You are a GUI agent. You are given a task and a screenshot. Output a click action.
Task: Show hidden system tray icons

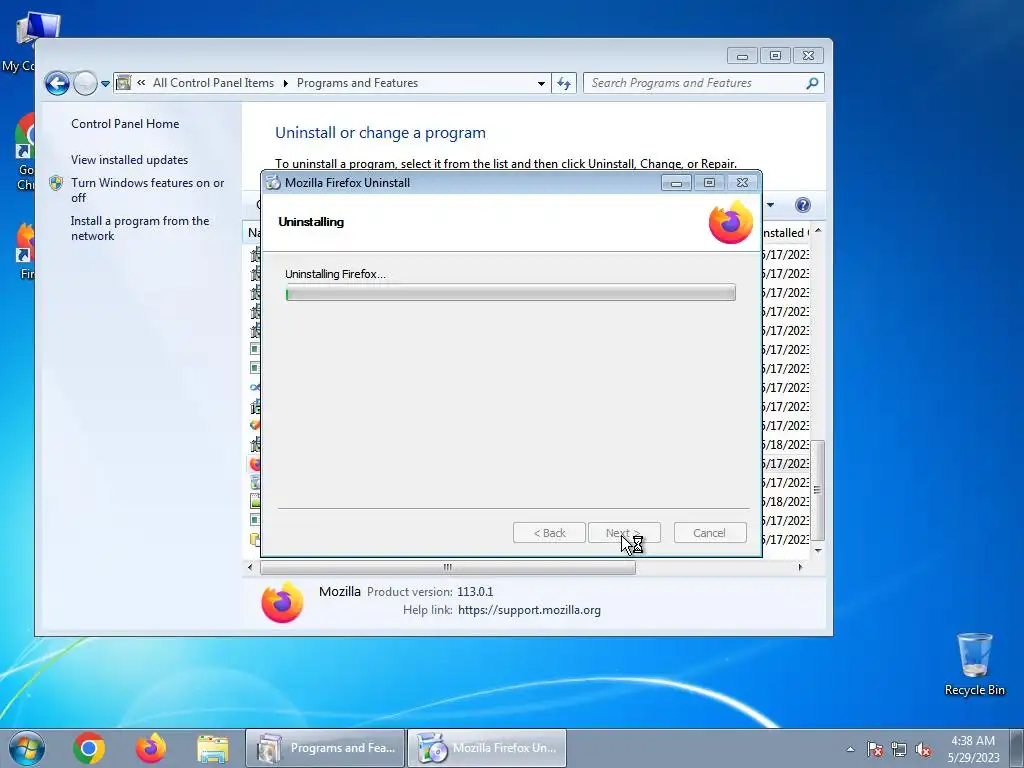pos(850,749)
